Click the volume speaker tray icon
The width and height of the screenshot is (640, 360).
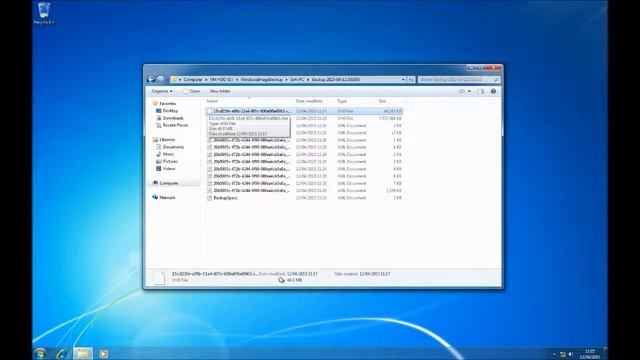(571, 354)
